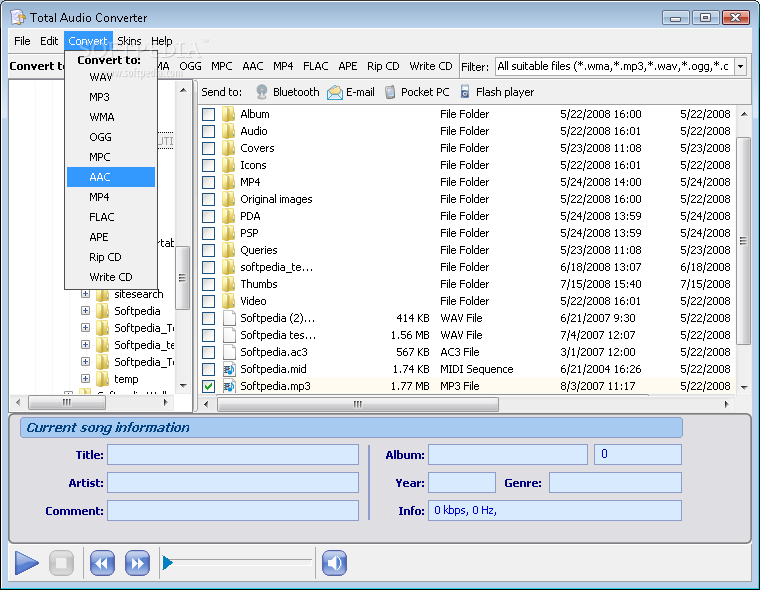Click the PSP folder icon
Screen dimensions: 760x590
pos(228,233)
